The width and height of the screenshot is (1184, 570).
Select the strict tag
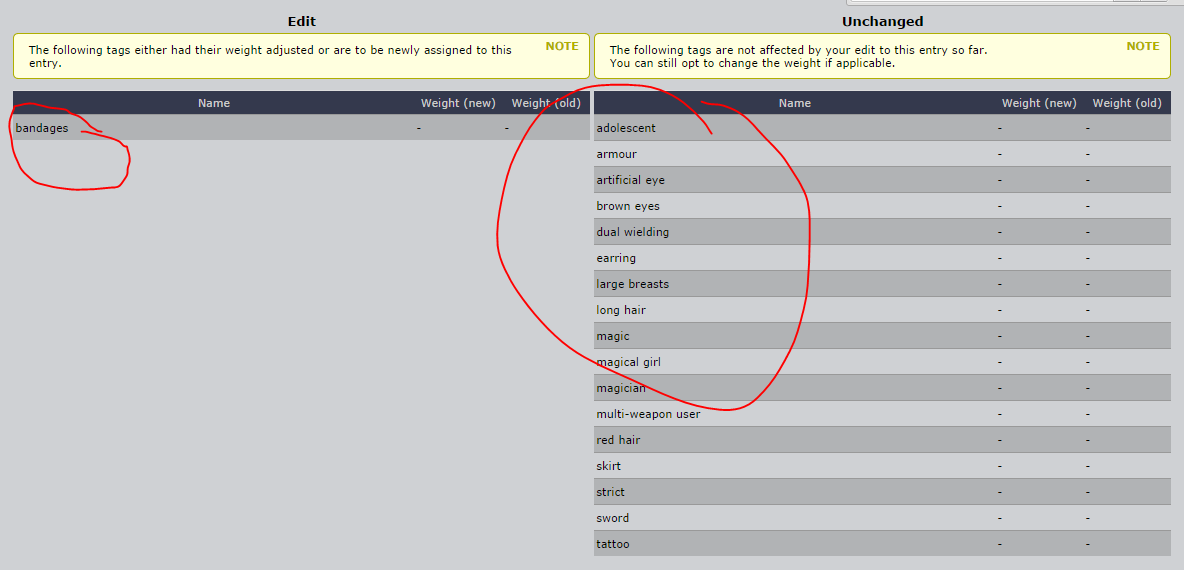click(x=610, y=492)
